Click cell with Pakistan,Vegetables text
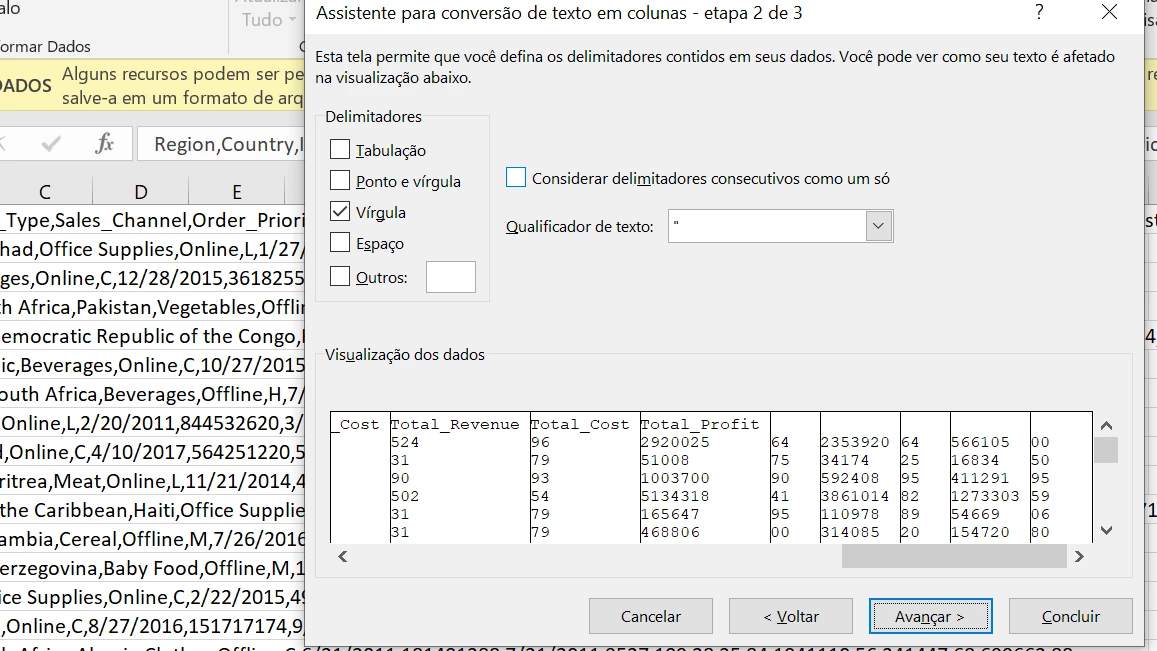This screenshot has height=651, width=1157. point(152,307)
